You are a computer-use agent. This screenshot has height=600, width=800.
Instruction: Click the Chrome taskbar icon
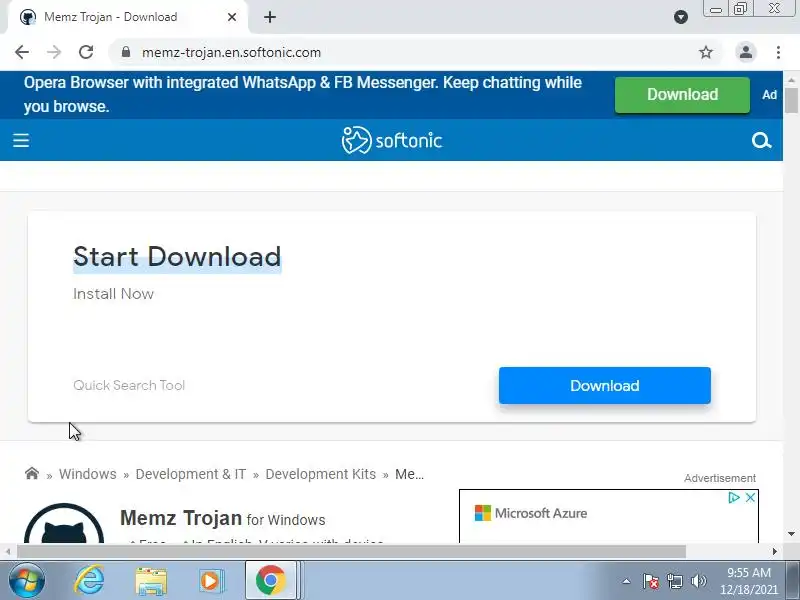coord(271,581)
